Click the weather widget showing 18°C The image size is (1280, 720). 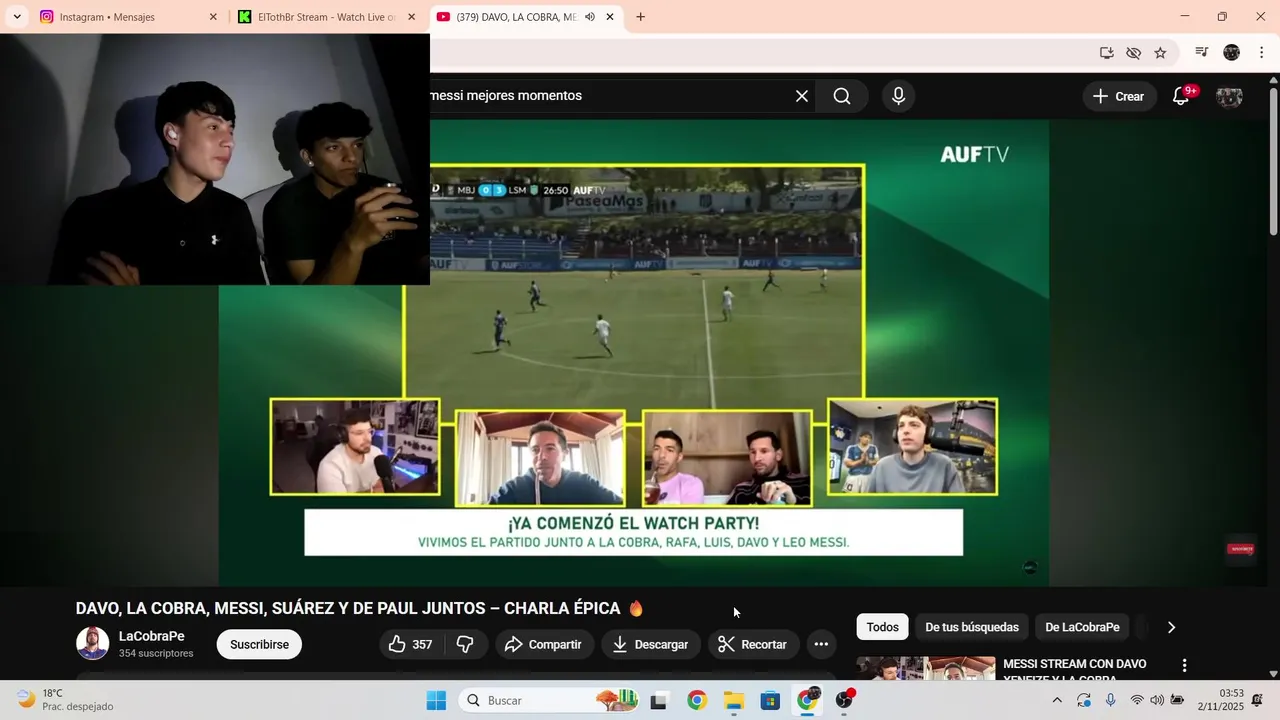point(66,700)
